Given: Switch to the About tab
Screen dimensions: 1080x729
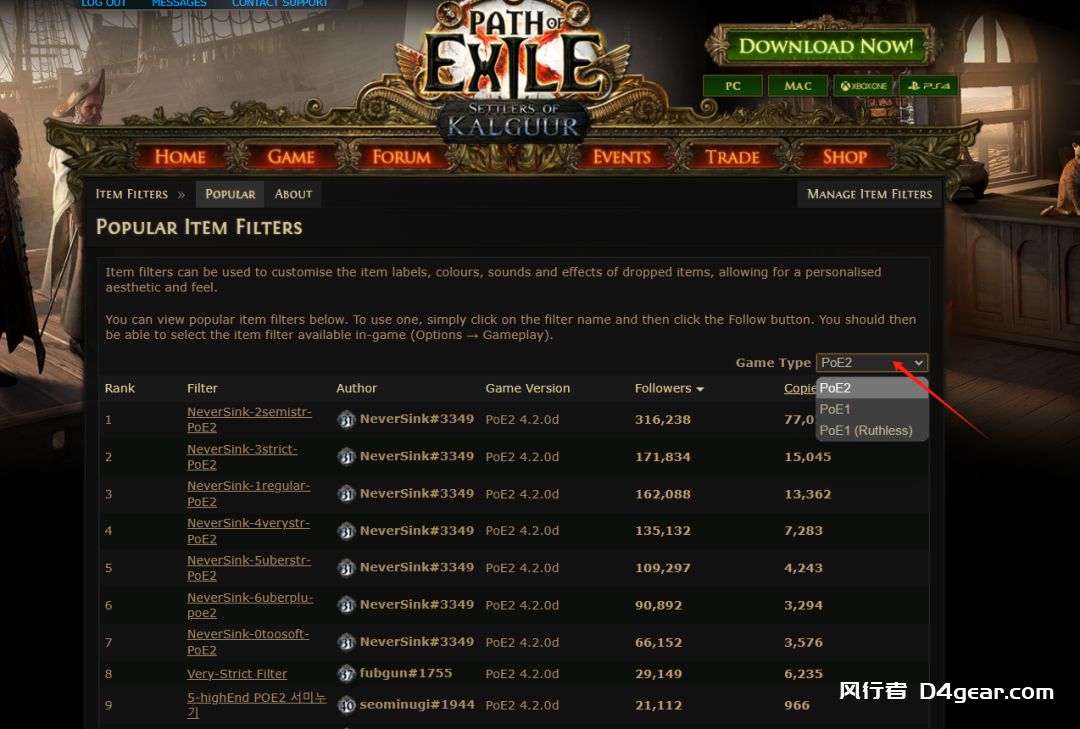Looking at the screenshot, I should (293, 194).
